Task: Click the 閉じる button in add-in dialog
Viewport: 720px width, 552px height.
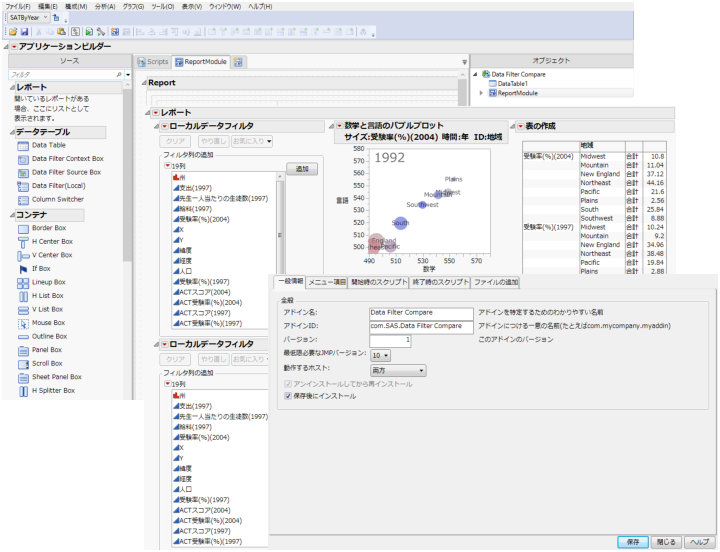Action: click(x=666, y=542)
